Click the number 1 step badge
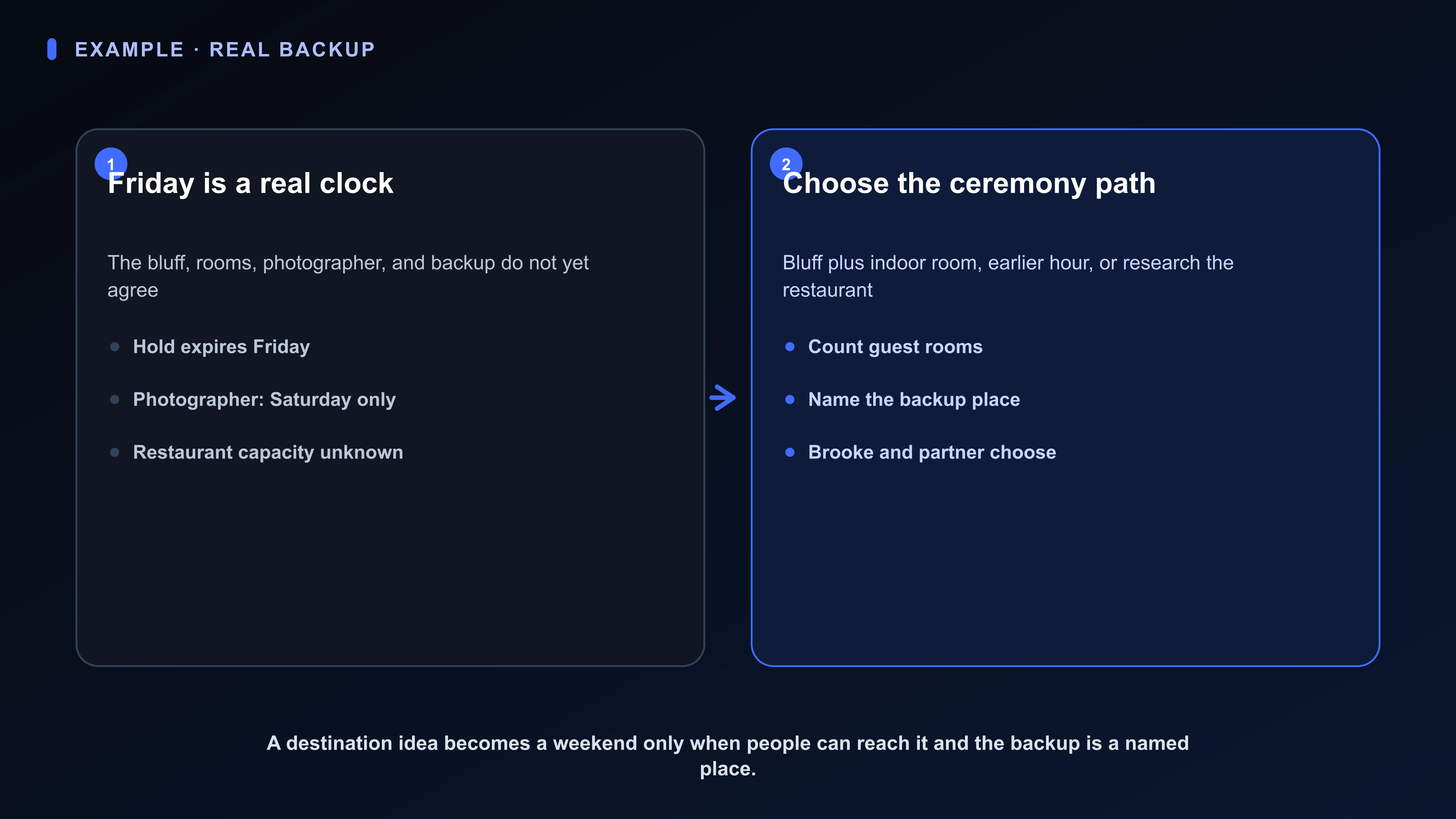 (111, 164)
